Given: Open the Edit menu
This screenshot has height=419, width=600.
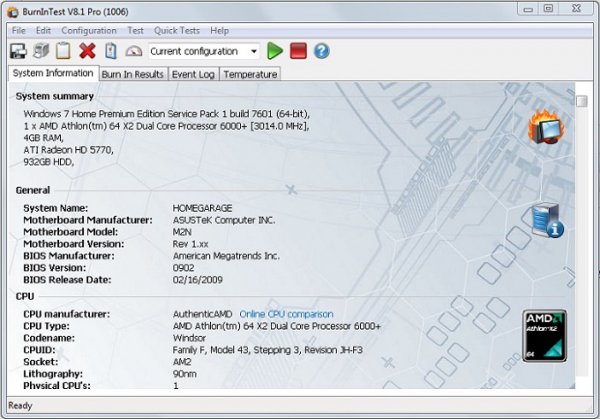Looking at the screenshot, I should [43, 31].
